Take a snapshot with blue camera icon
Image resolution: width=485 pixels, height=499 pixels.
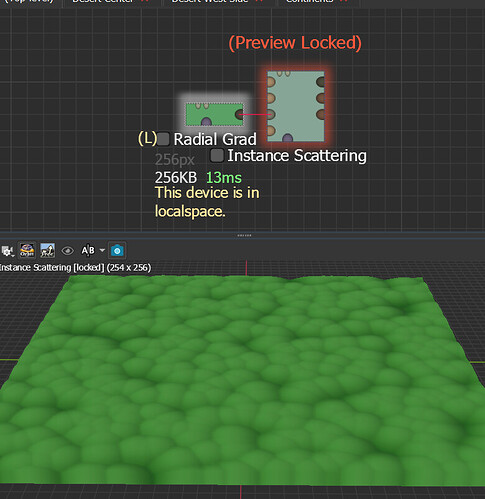(117, 250)
